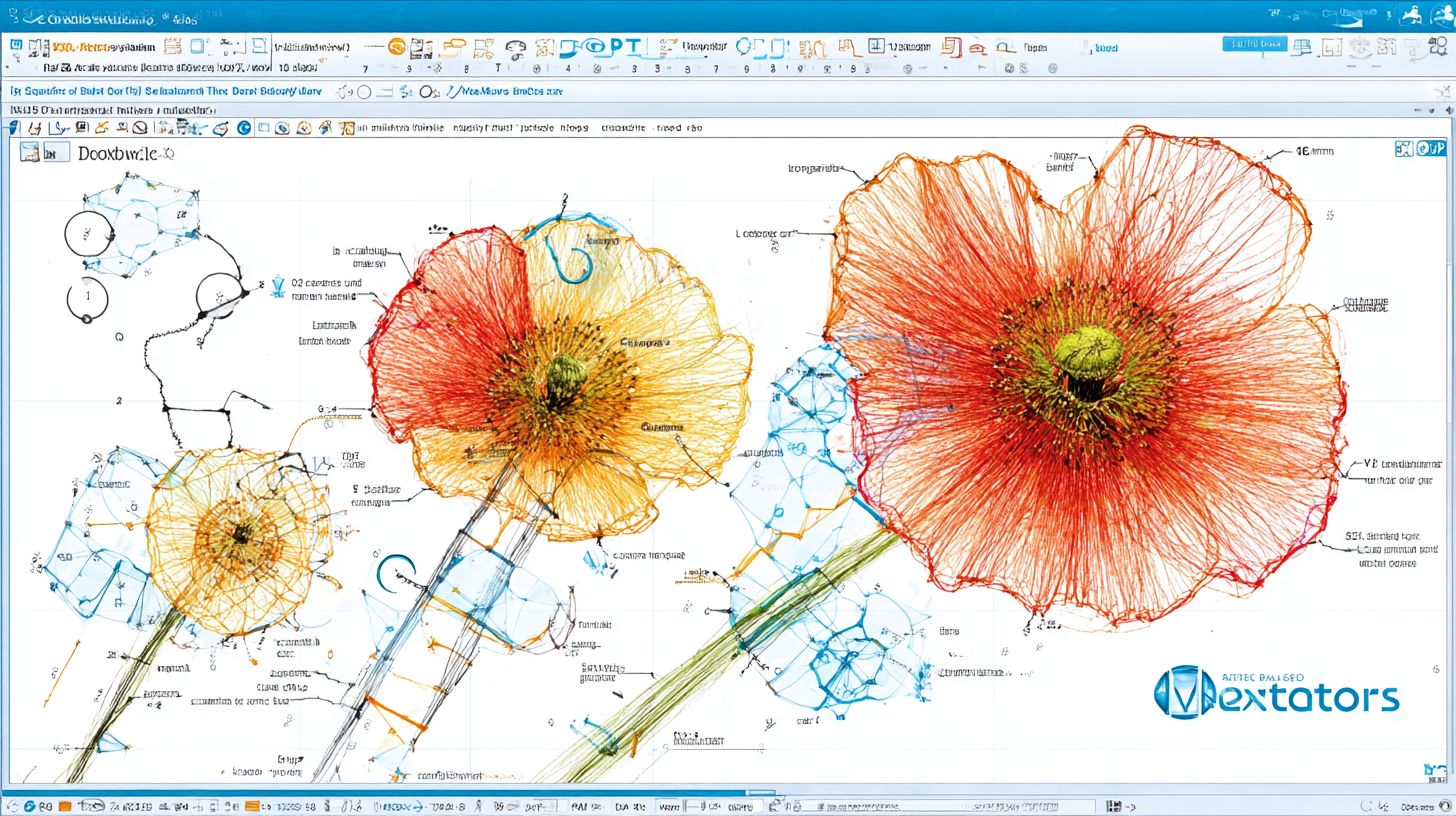Click the orange garbled label starting the ribbon

pos(81,47)
